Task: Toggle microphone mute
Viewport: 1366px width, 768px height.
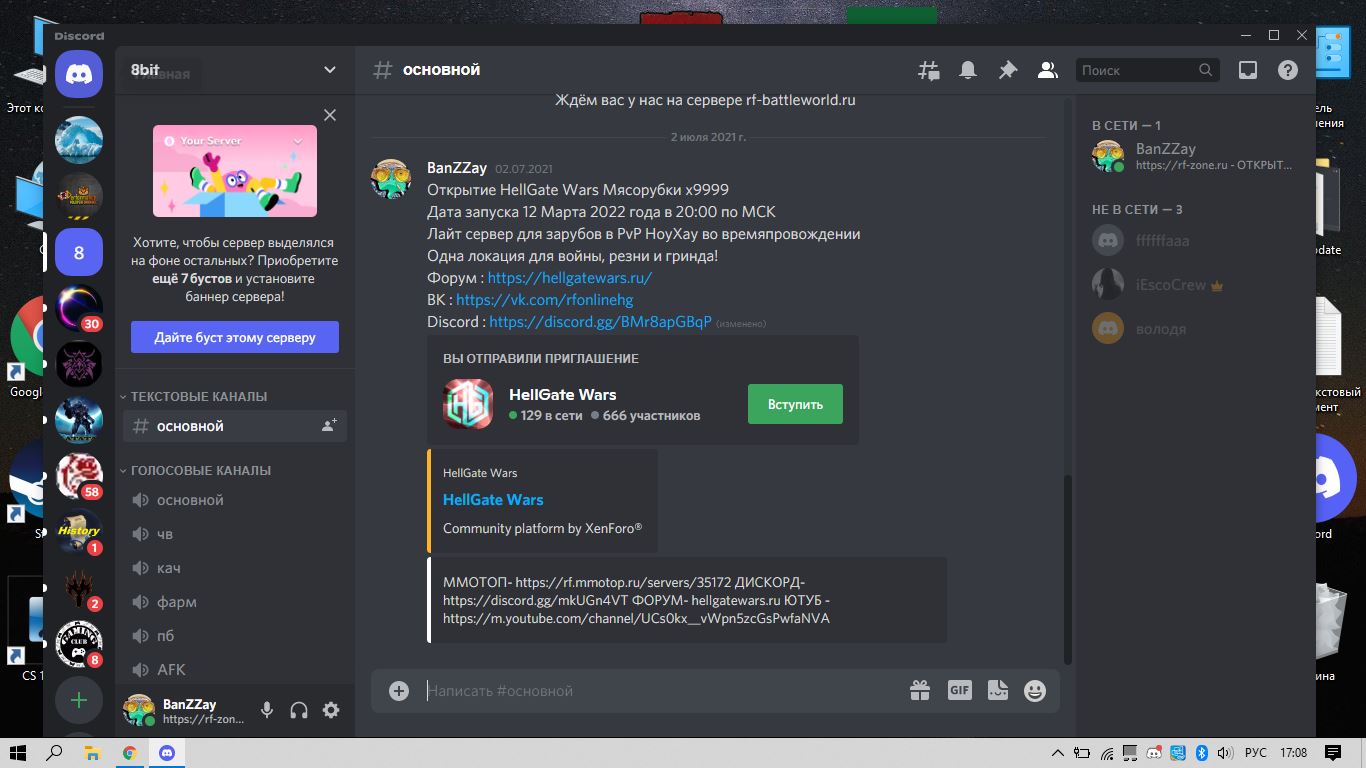Action: (267, 710)
